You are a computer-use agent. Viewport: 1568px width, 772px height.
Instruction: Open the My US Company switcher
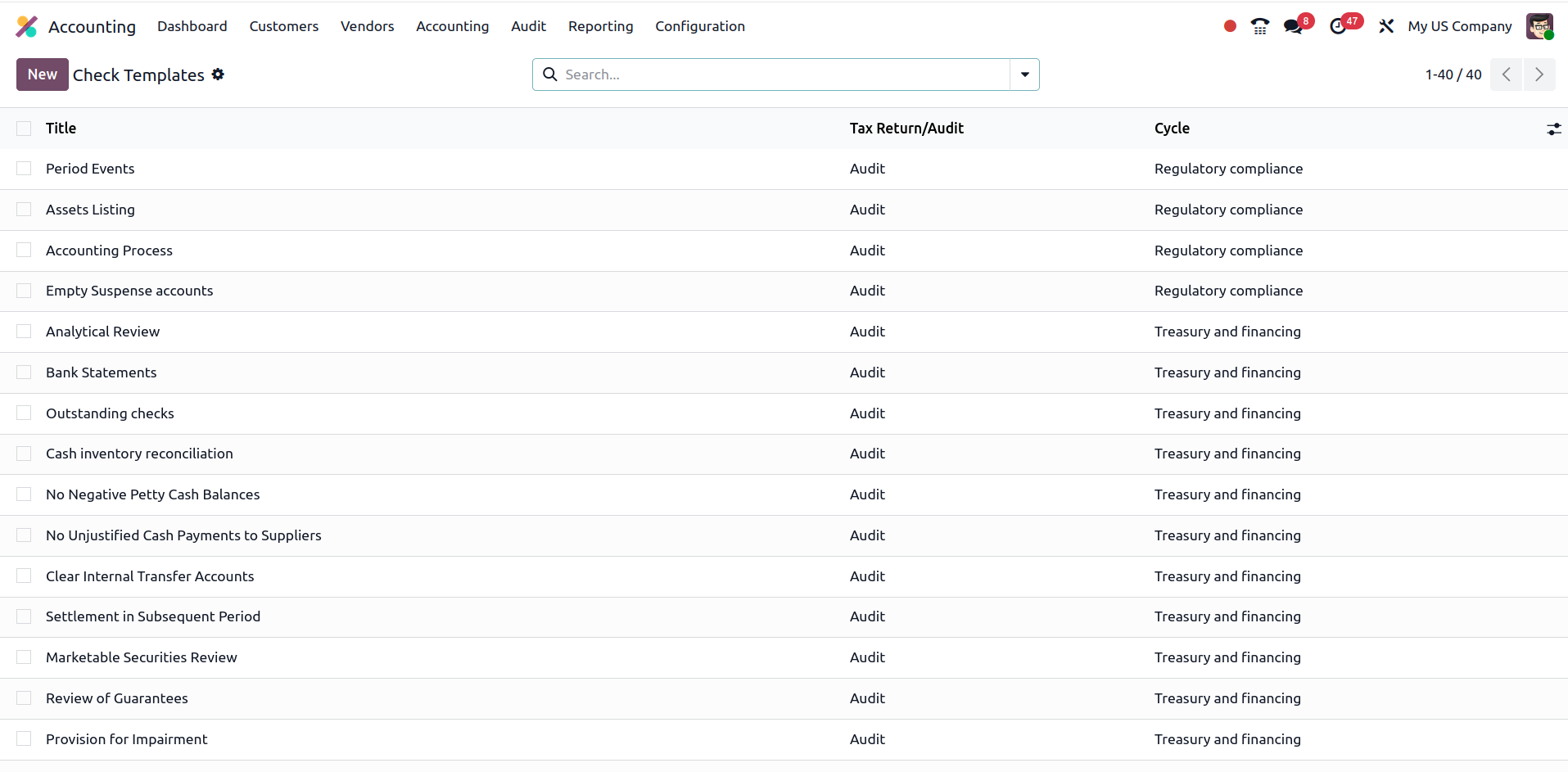coord(1459,26)
